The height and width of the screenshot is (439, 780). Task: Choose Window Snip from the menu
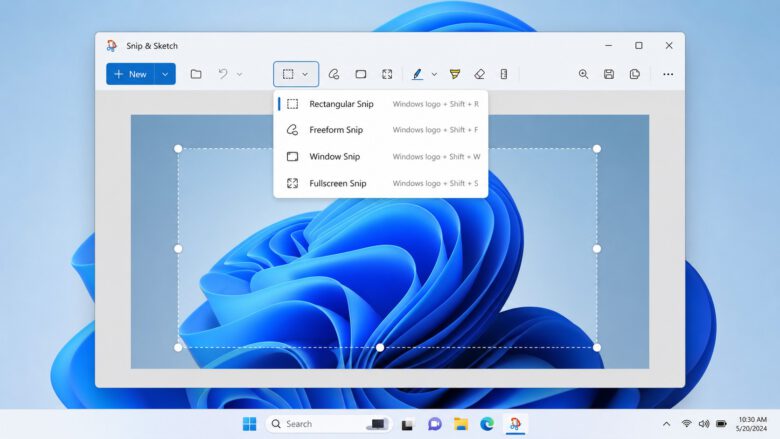click(381, 157)
